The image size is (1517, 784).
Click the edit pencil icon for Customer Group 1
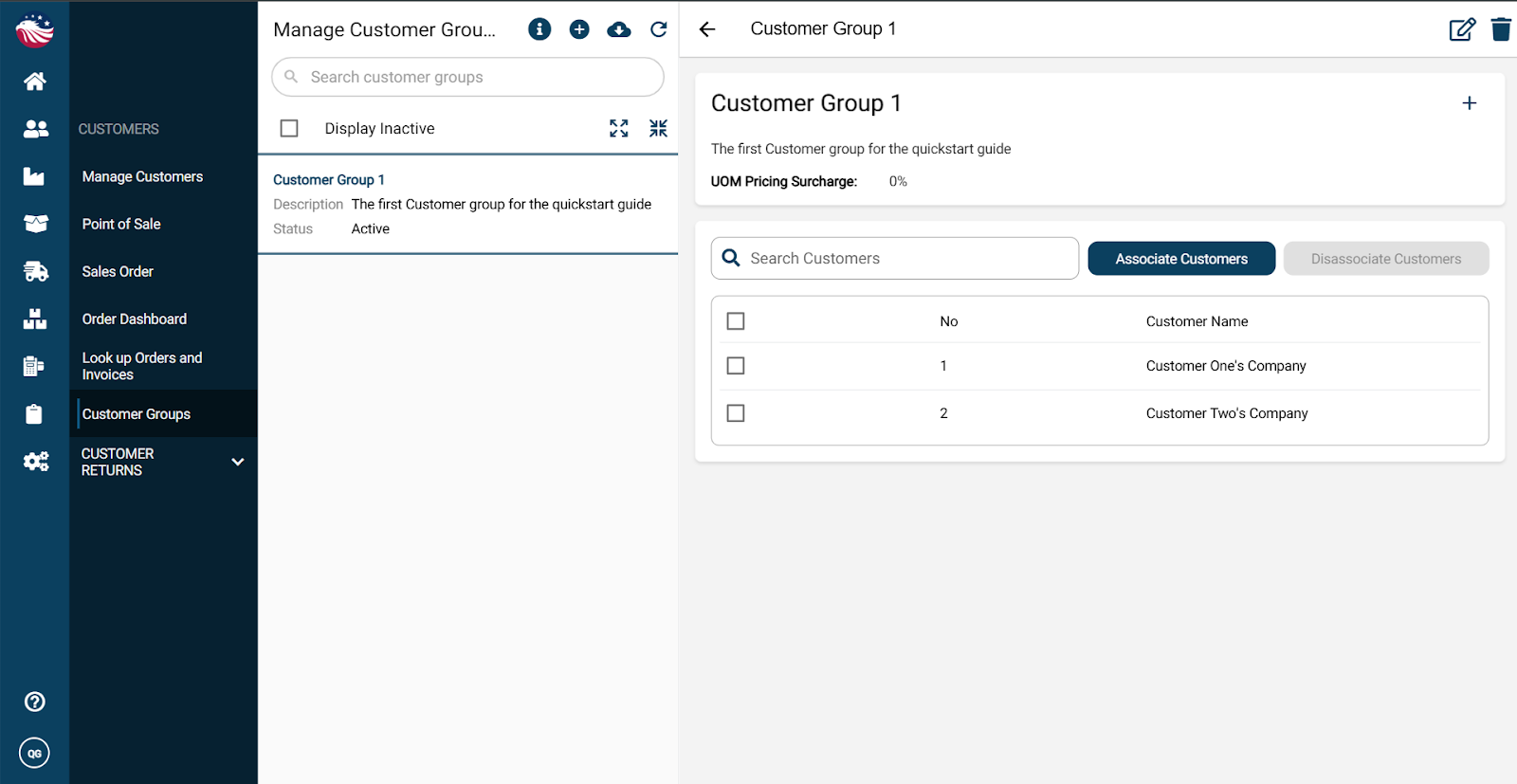(x=1461, y=29)
